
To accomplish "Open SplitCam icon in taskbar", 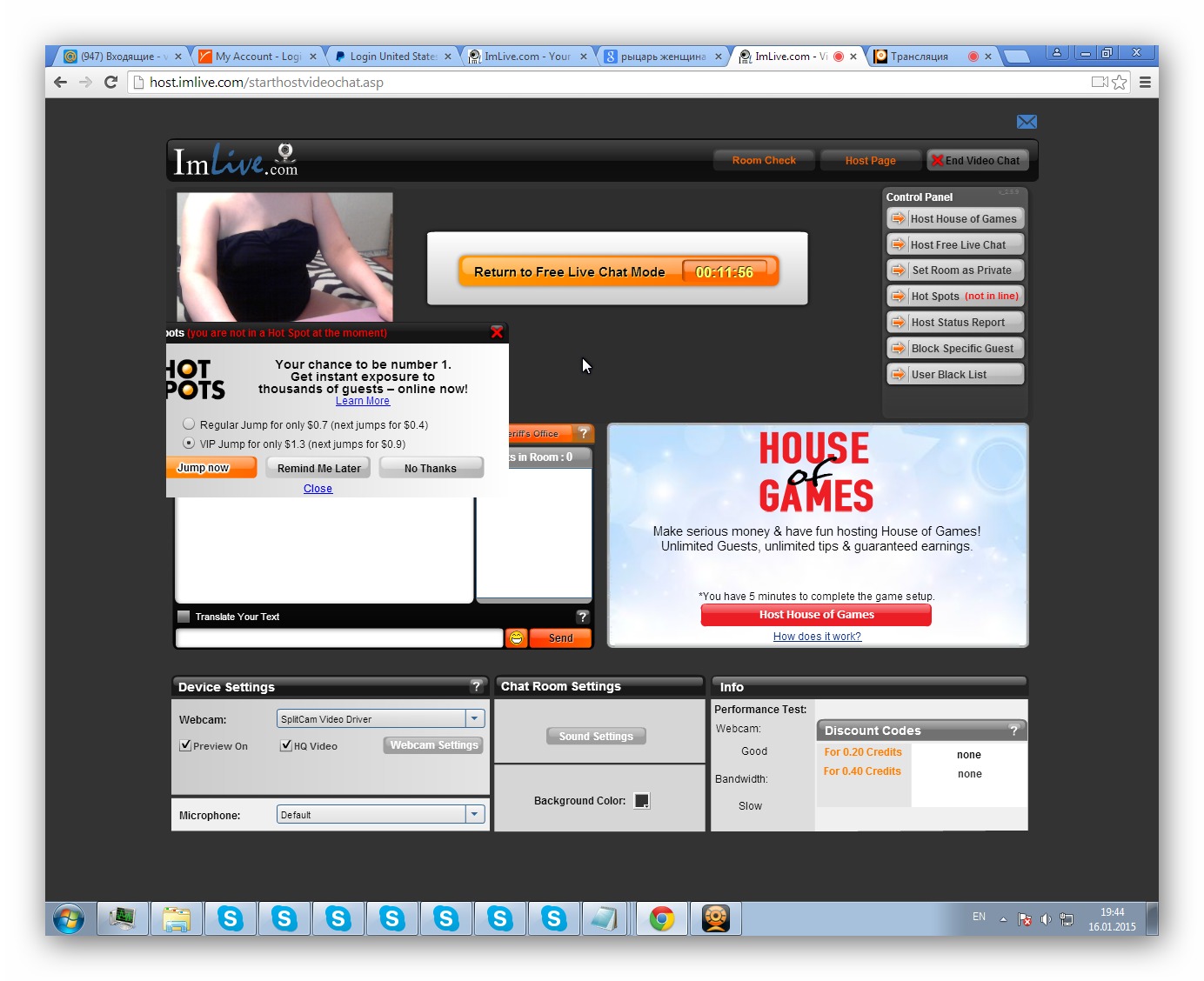I will coord(716,918).
